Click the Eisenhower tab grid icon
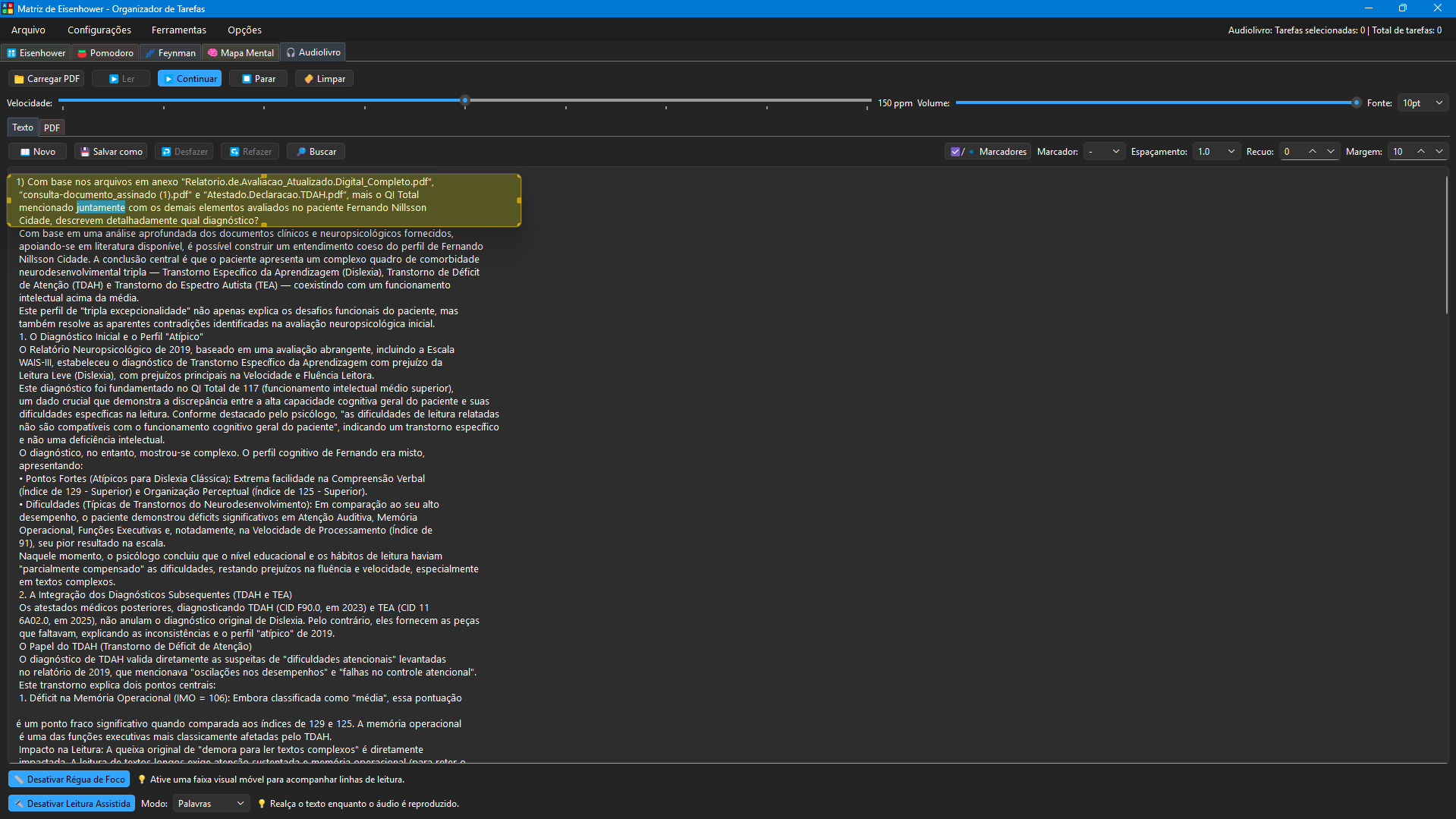 click(11, 53)
